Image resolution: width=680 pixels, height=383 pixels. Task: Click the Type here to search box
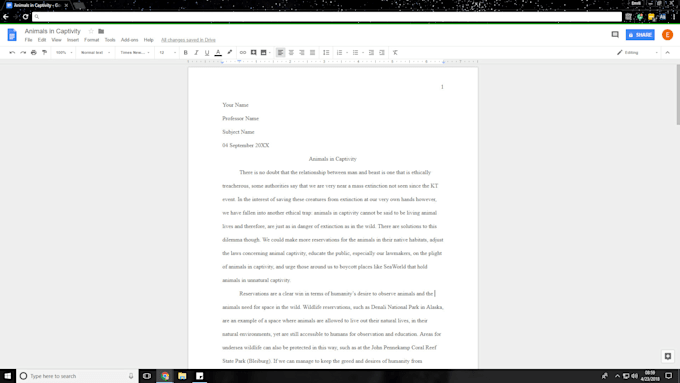click(78, 376)
